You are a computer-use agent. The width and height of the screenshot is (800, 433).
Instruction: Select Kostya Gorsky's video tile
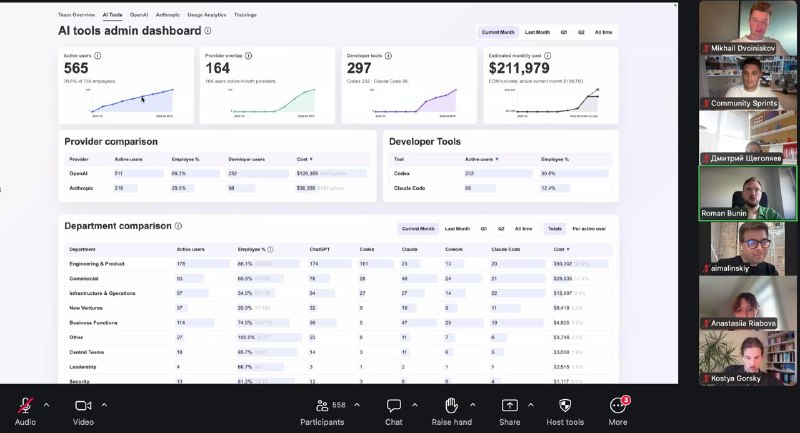tap(747, 359)
